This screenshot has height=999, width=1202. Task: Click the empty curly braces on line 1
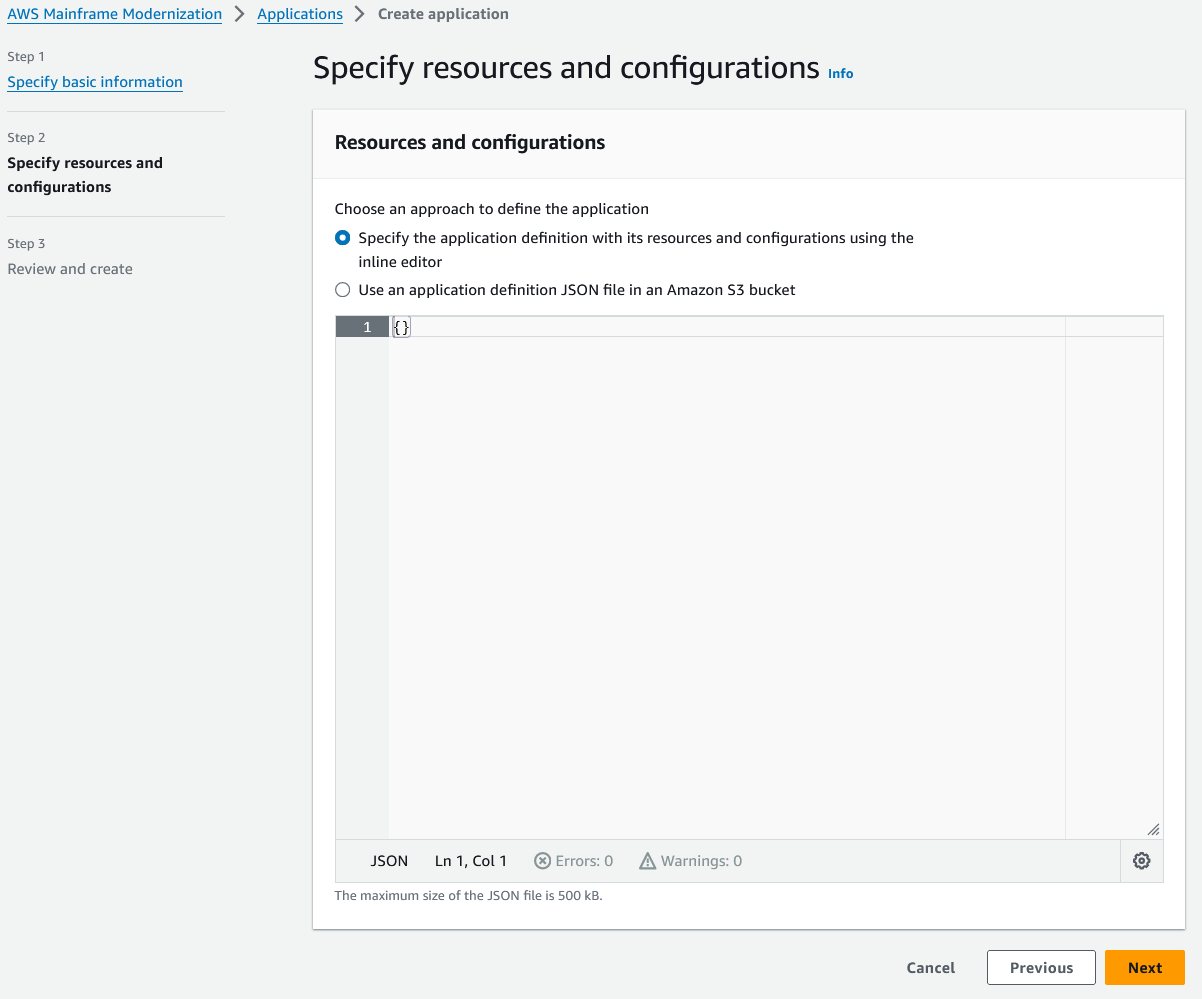point(401,326)
